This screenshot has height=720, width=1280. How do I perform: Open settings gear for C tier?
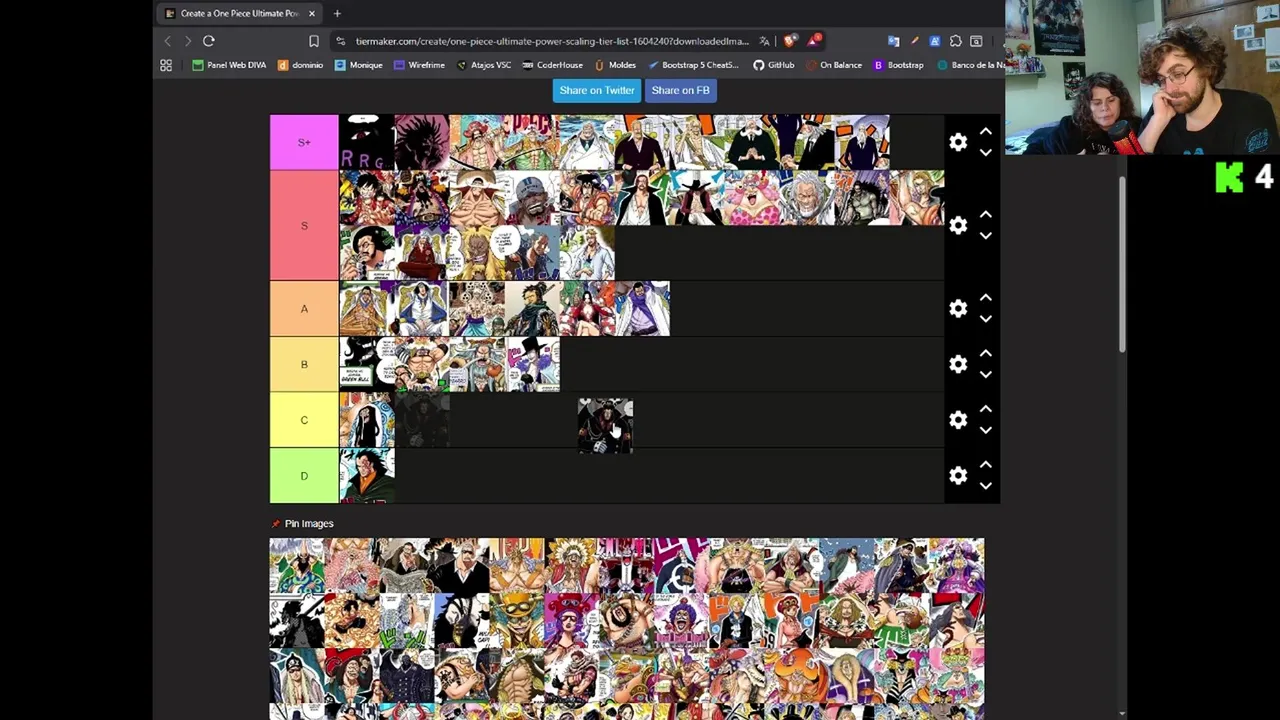click(x=958, y=420)
